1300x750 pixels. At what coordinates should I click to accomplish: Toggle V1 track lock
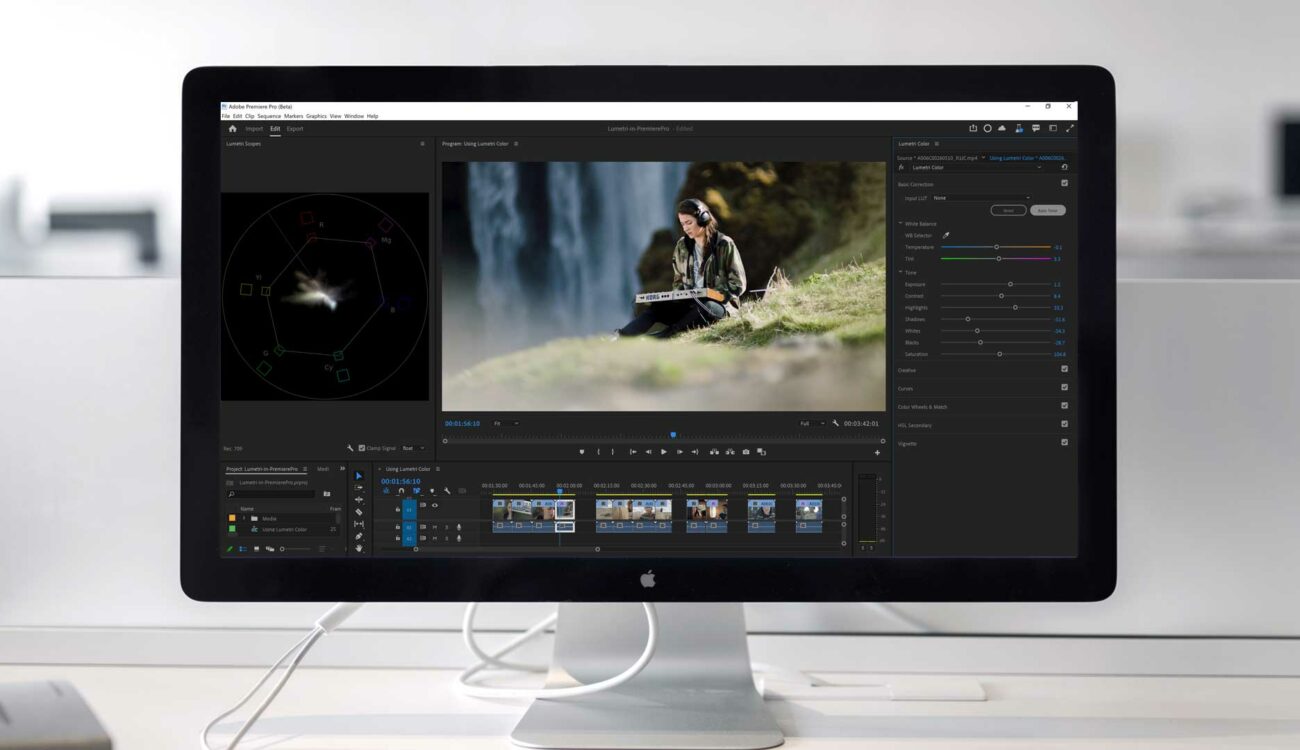point(398,509)
